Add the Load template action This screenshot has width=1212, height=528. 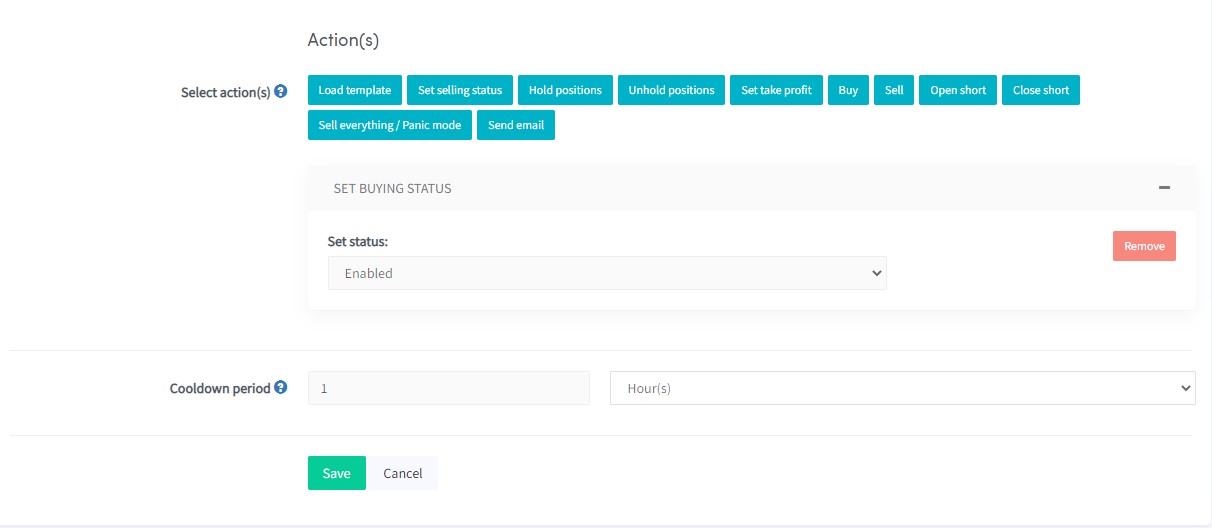355,90
